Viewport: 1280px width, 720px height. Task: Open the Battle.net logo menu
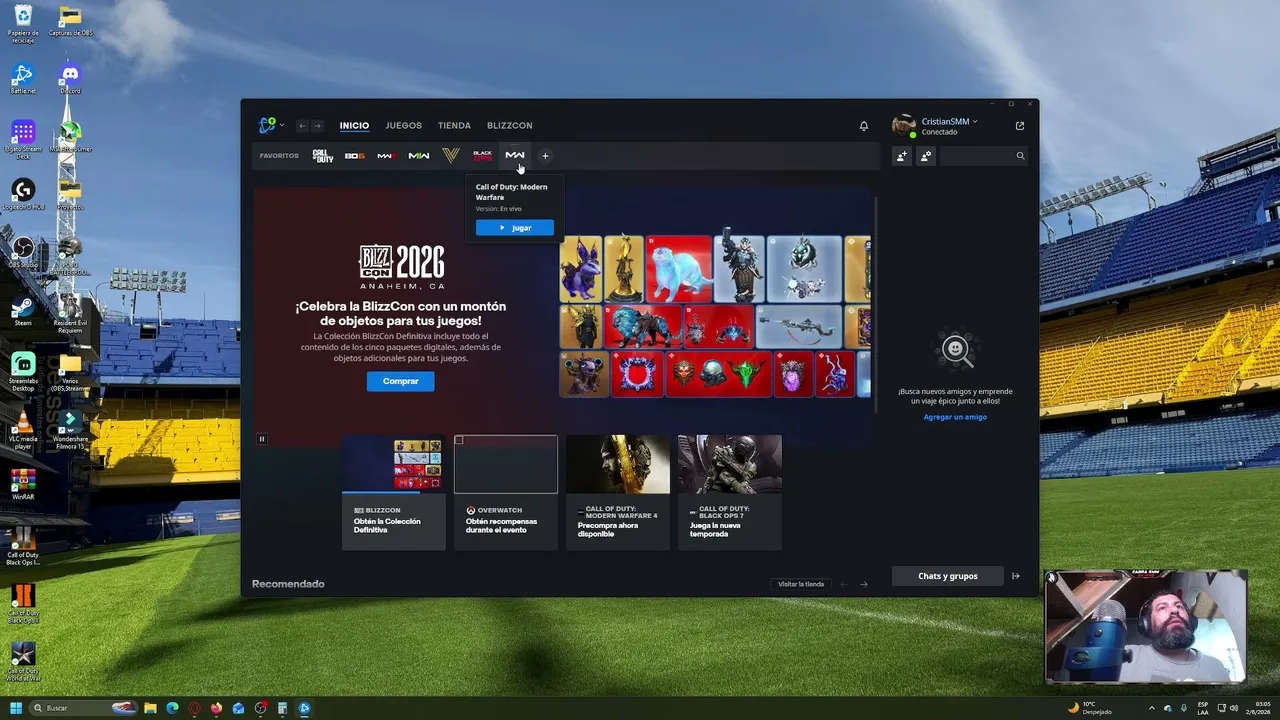coord(269,125)
